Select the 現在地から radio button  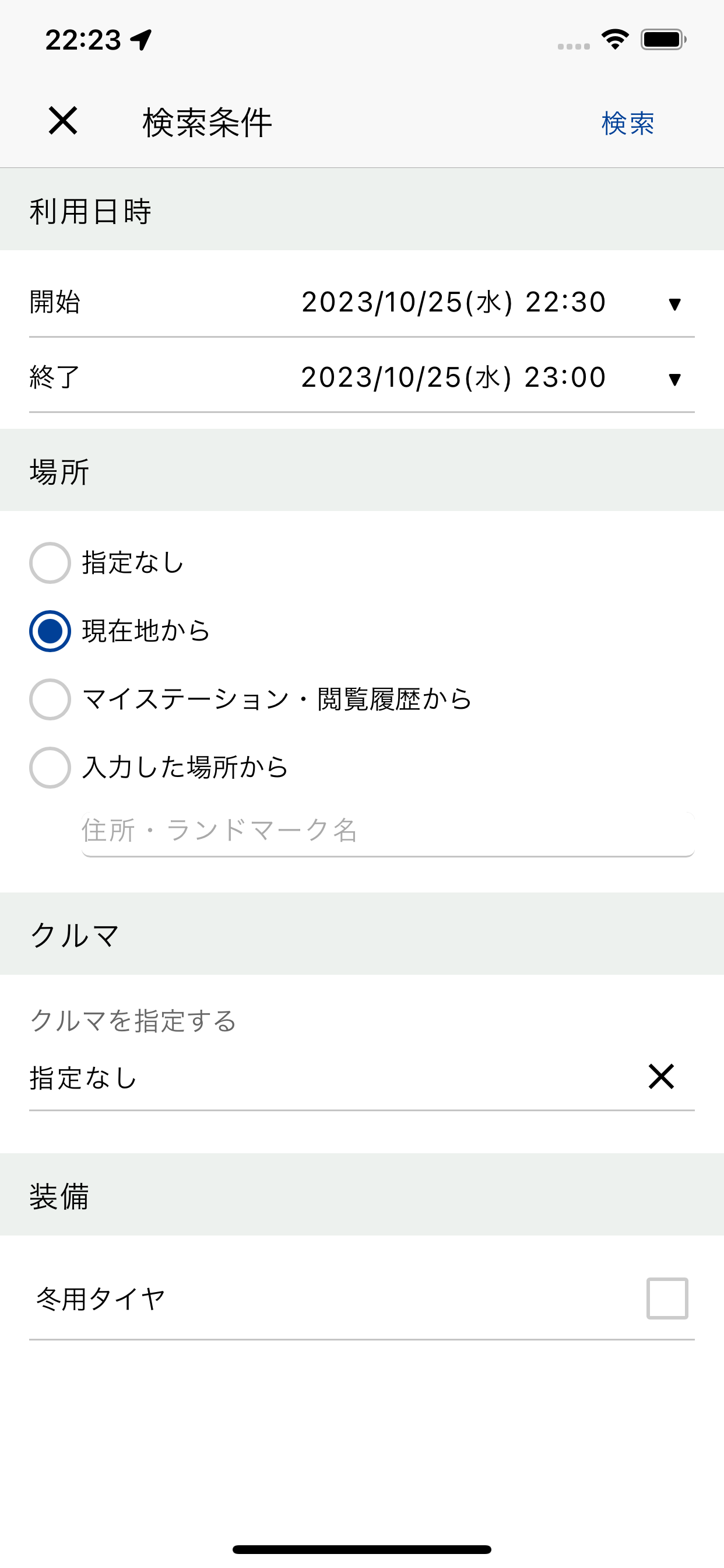[x=50, y=631]
